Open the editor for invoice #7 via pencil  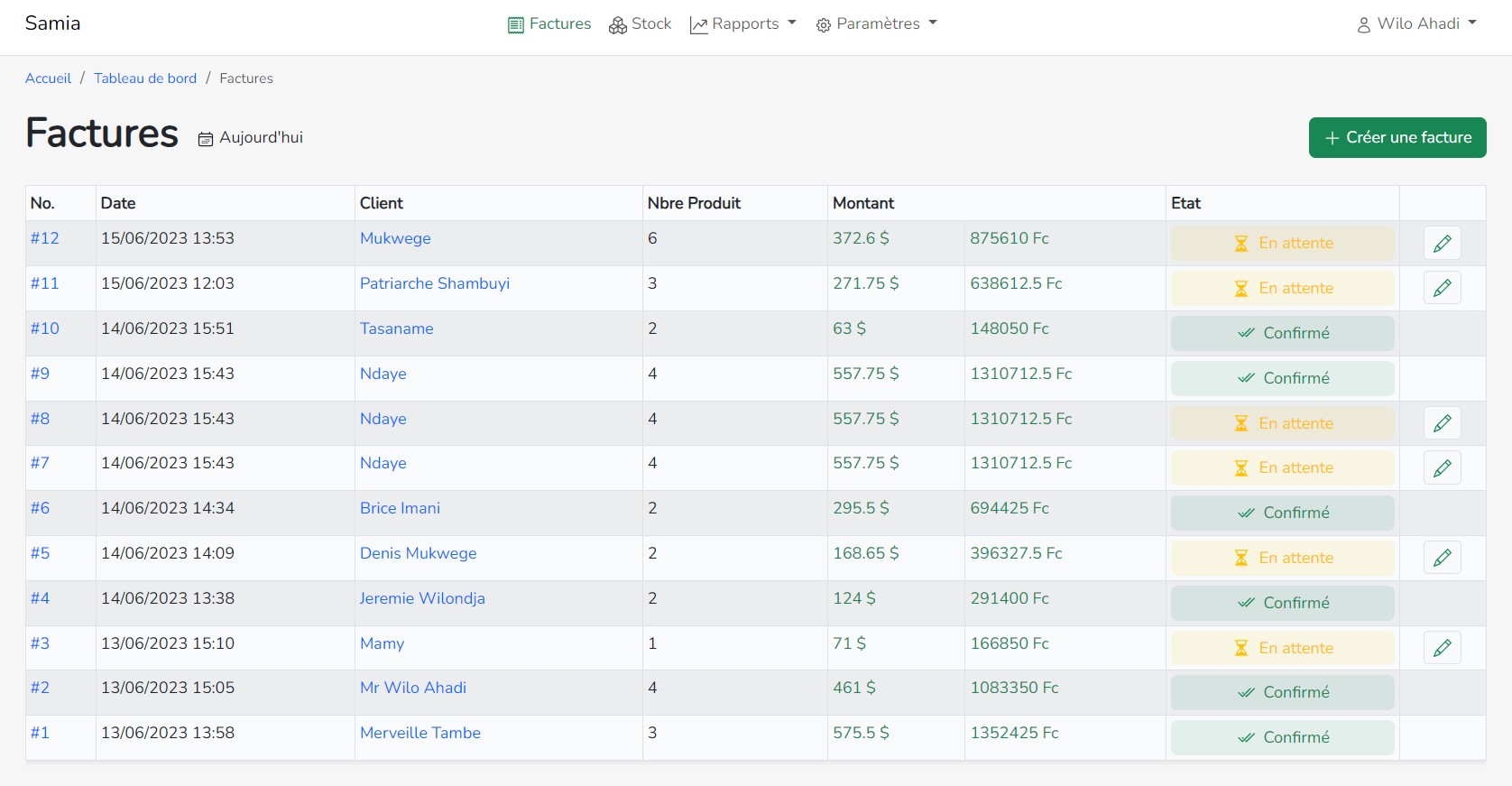1442,467
